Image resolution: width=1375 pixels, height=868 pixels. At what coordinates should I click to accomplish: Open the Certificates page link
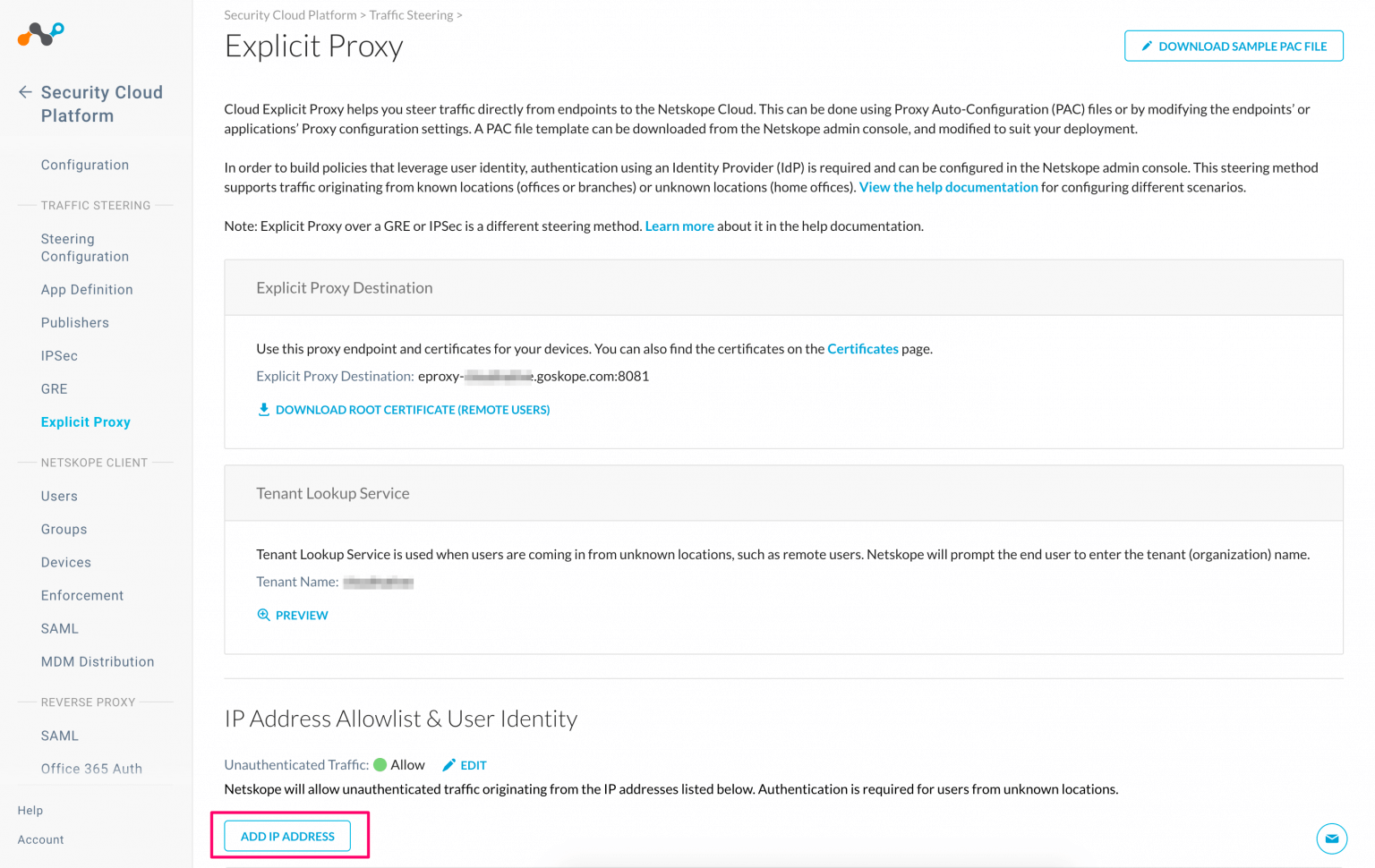tap(862, 349)
